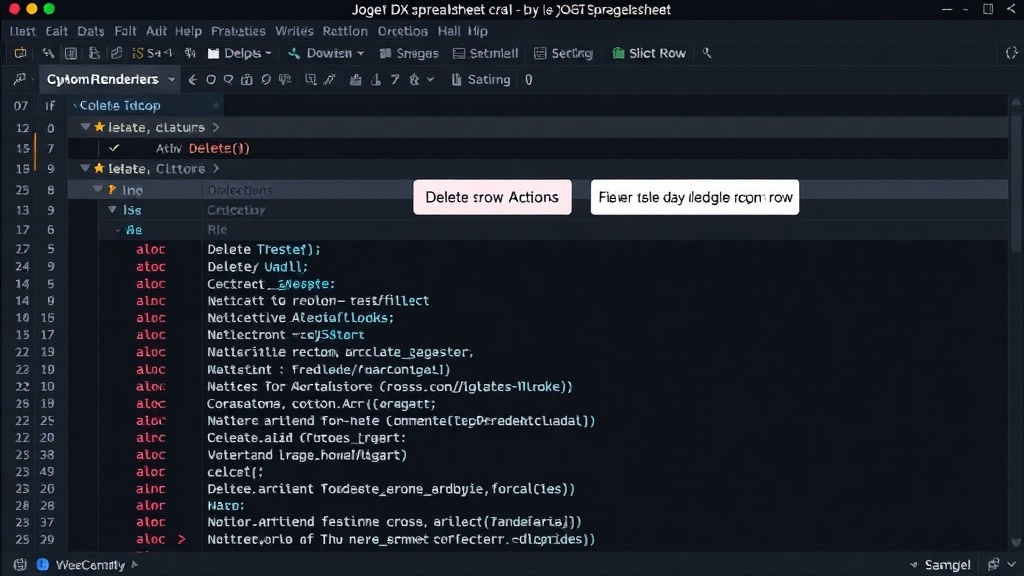1024x576 pixels.
Task: Toggle the star on the lelate, Clttore row
Action: [99, 168]
